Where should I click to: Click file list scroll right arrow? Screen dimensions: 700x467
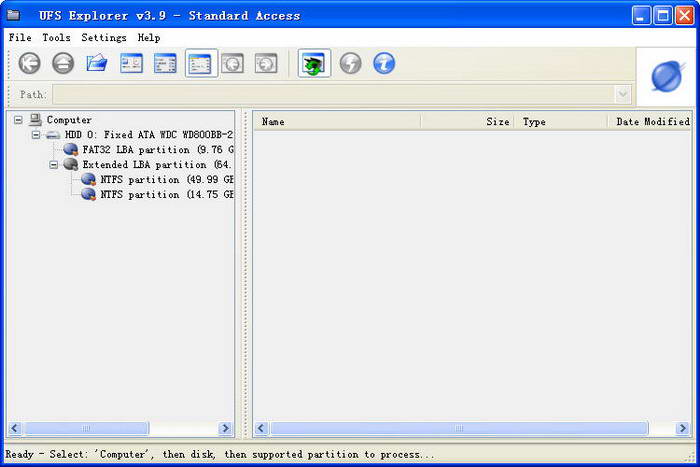(x=683, y=428)
